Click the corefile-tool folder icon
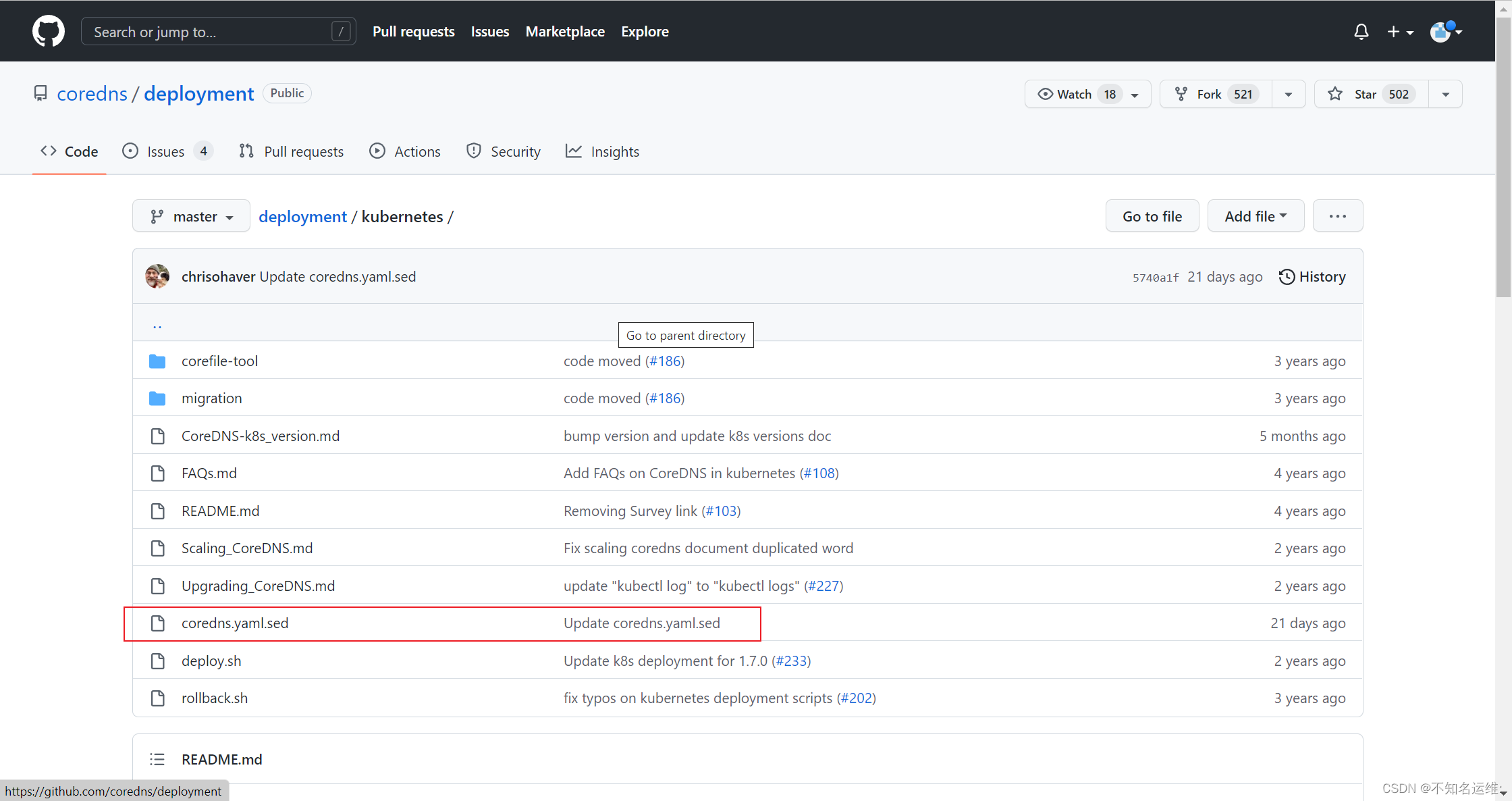The height and width of the screenshot is (801, 1512). point(157,361)
